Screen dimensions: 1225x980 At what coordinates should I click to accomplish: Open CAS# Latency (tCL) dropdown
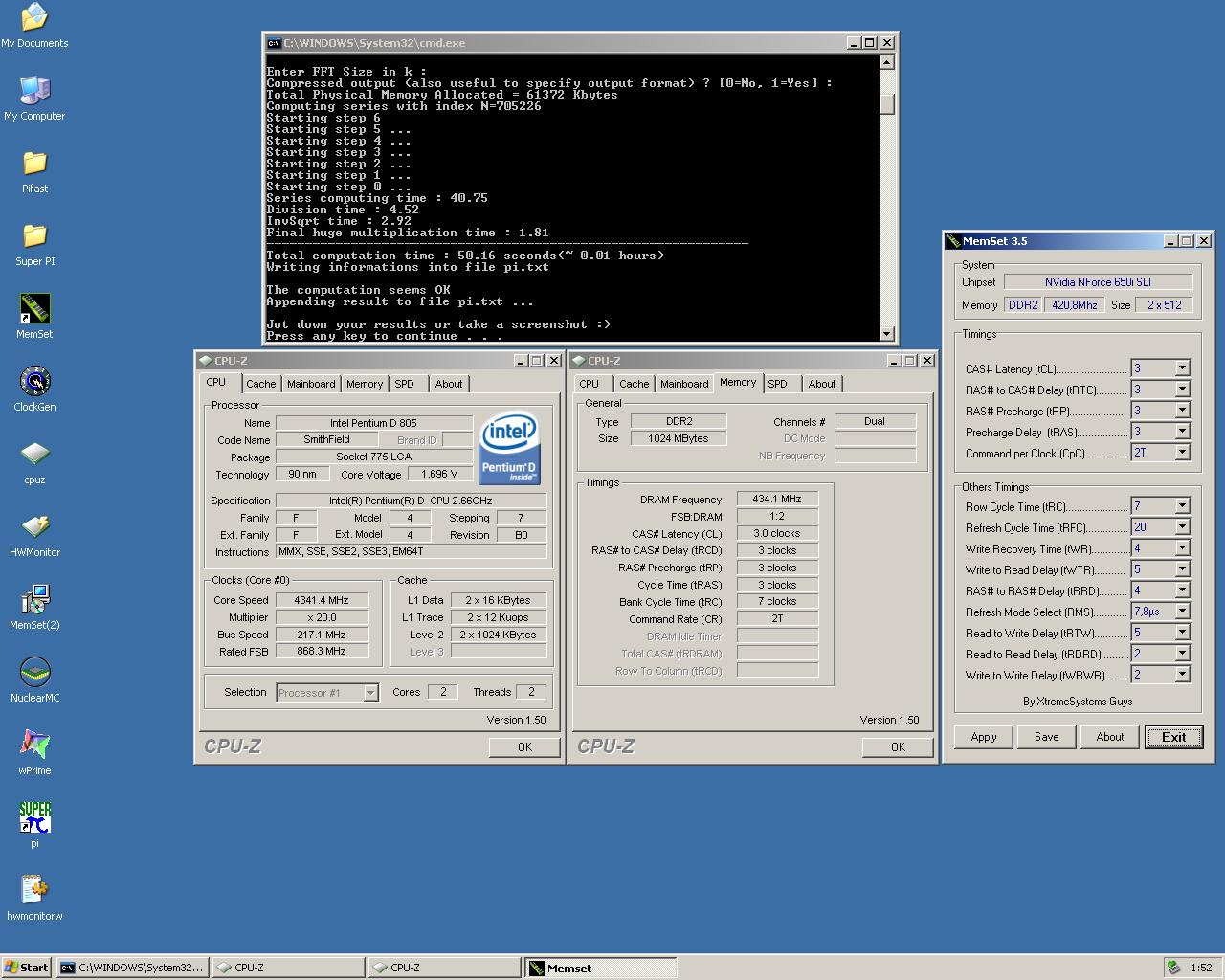click(x=1182, y=368)
